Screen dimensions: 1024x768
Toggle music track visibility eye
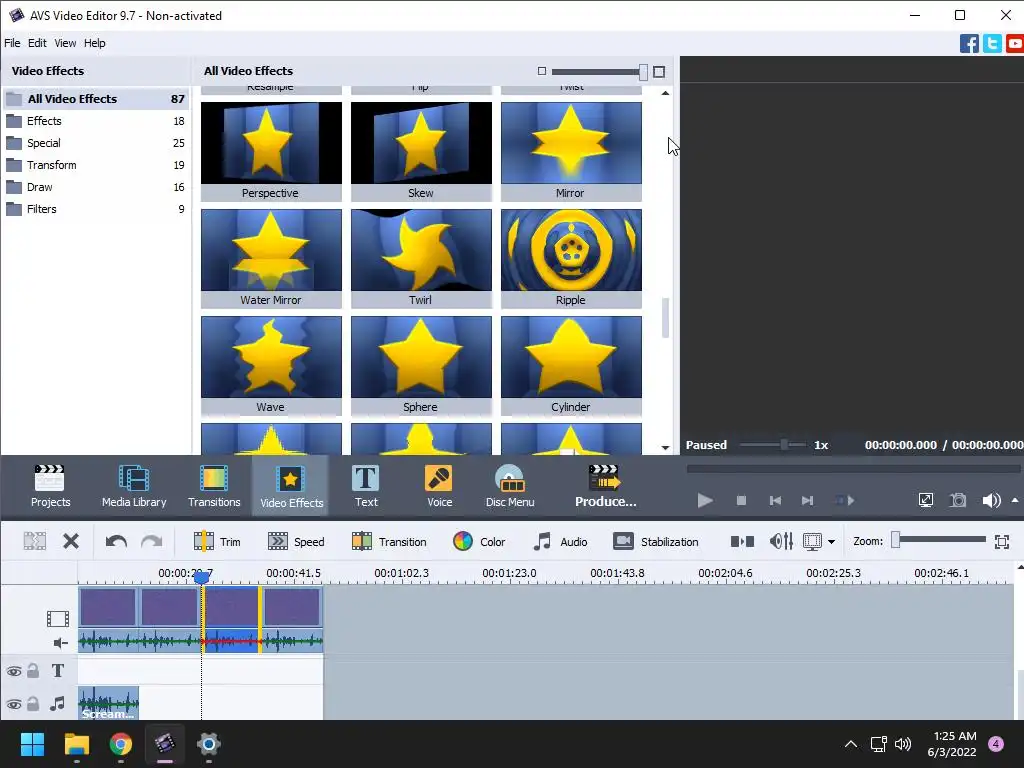pos(14,705)
